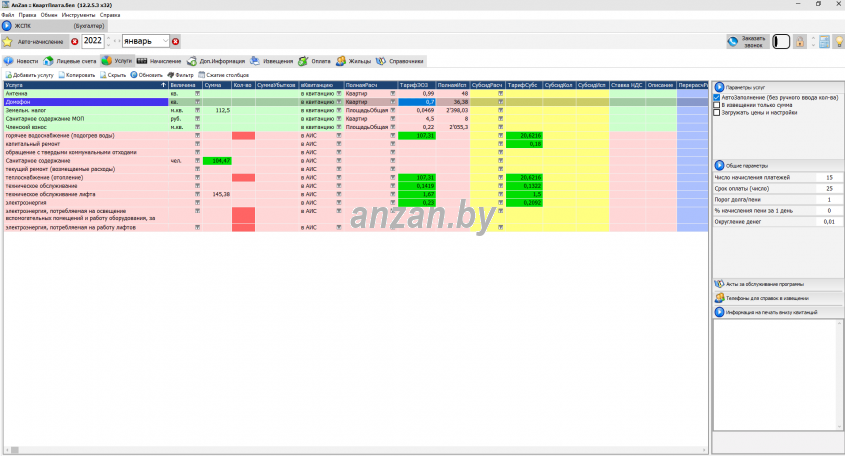Screen dimensions: 845x456
Task: Click the light bulb icon top right
Action: coord(838,42)
